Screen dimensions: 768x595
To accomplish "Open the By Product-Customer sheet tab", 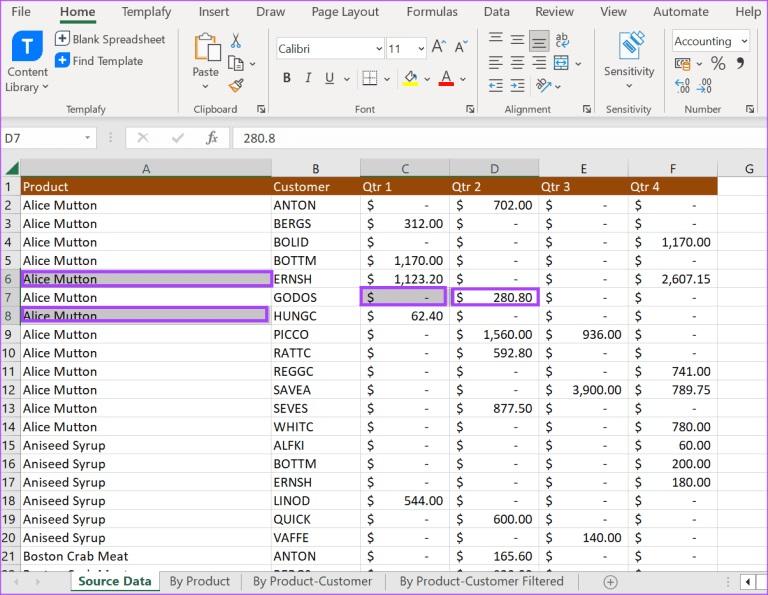I will [x=312, y=581].
